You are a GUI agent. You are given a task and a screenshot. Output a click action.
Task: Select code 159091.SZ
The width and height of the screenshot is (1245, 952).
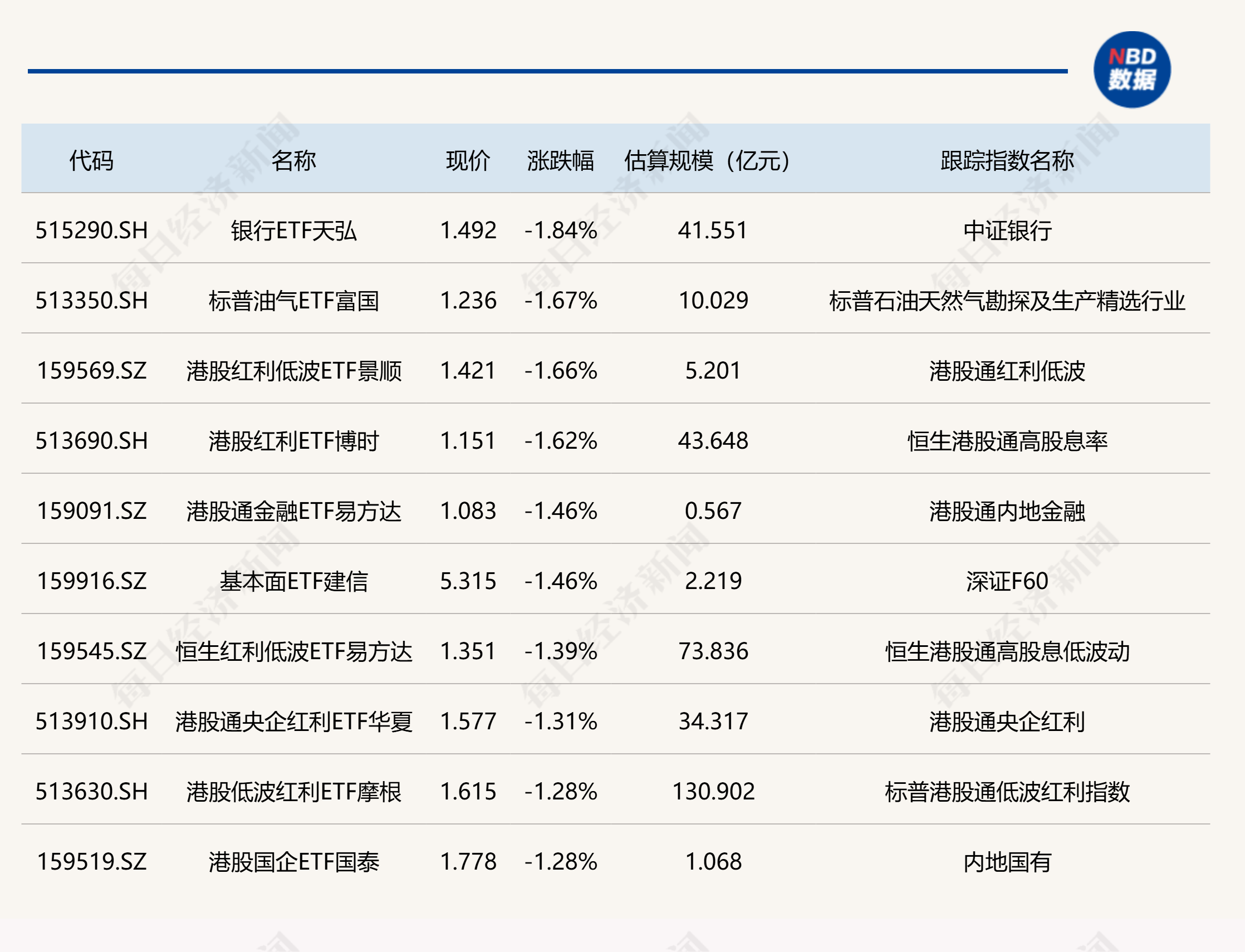click(x=91, y=511)
